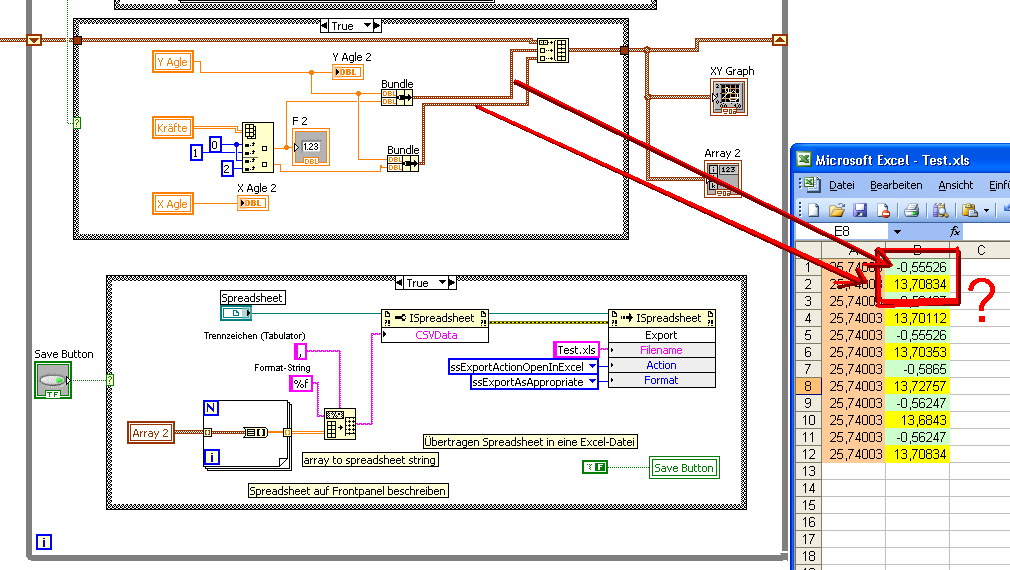Click Excel Print Preview toolbar icon

940,210
